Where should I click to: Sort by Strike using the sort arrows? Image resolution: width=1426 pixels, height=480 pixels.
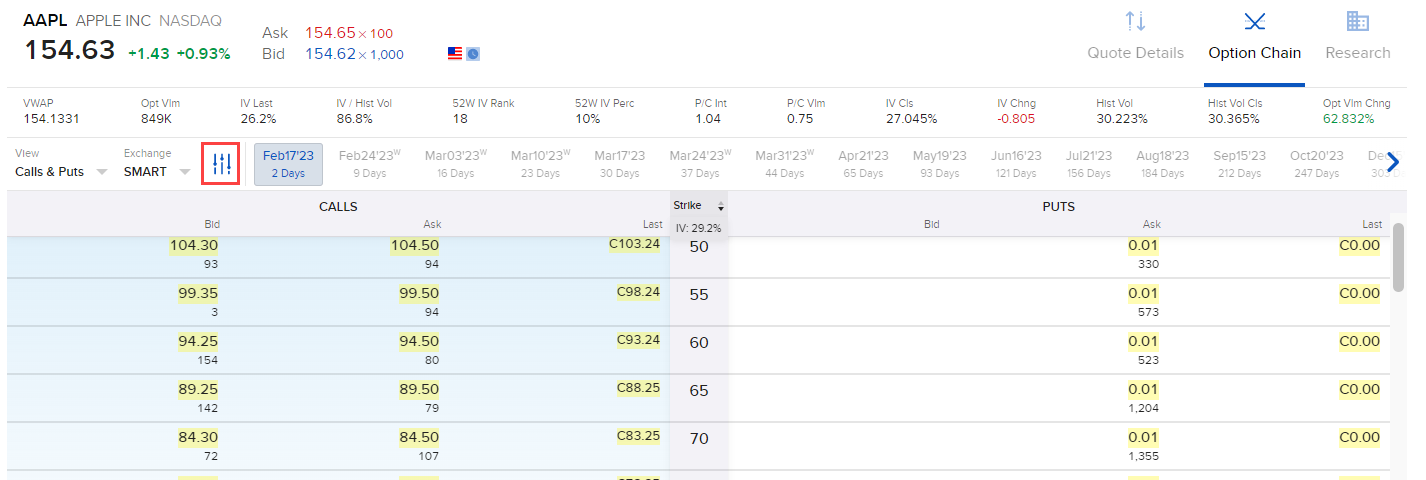coord(720,206)
